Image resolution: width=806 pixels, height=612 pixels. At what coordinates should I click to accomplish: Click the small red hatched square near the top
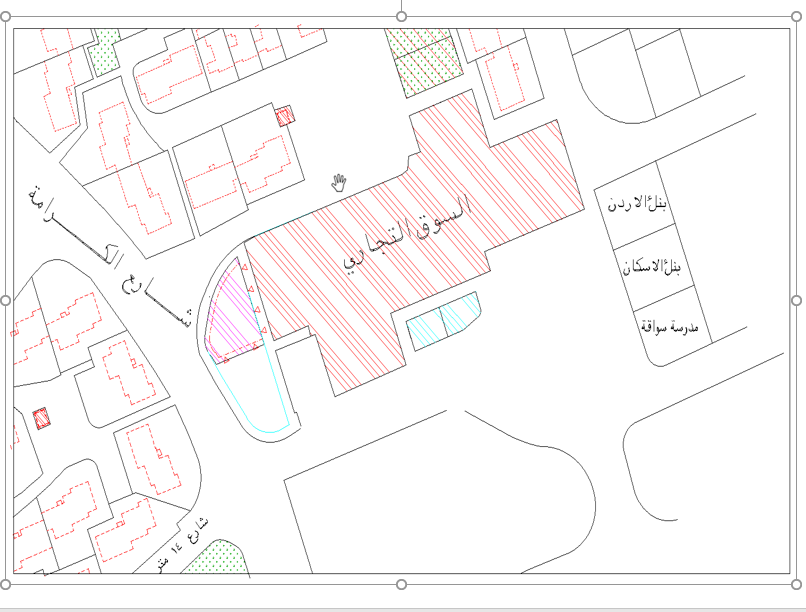(x=285, y=116)
